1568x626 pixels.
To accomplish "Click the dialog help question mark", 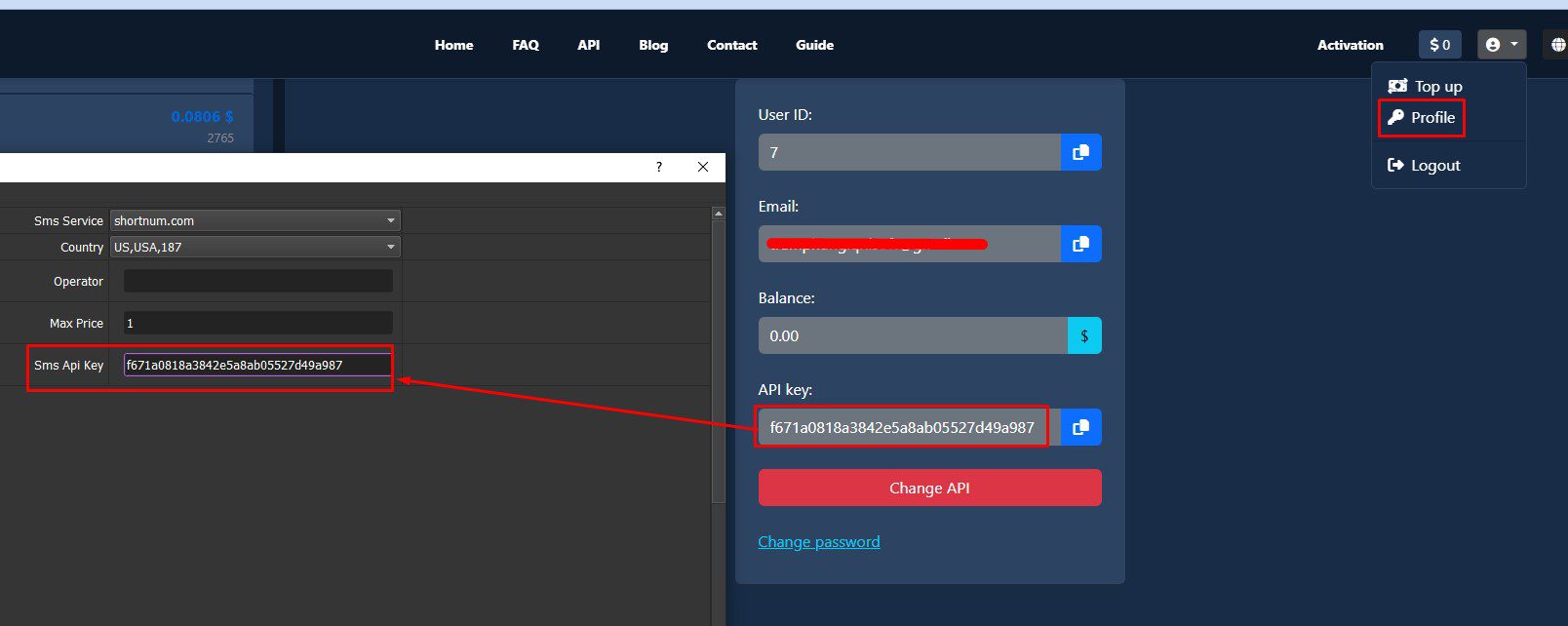I will [659, 167].
